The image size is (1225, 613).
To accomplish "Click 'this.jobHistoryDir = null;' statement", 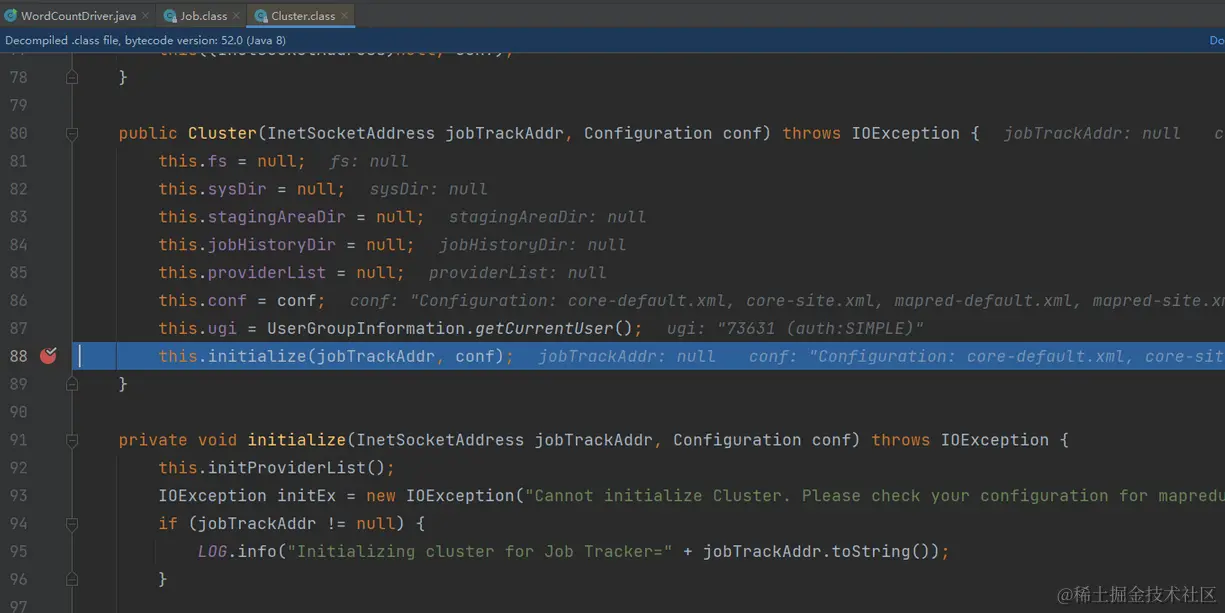I will (286, 245).
